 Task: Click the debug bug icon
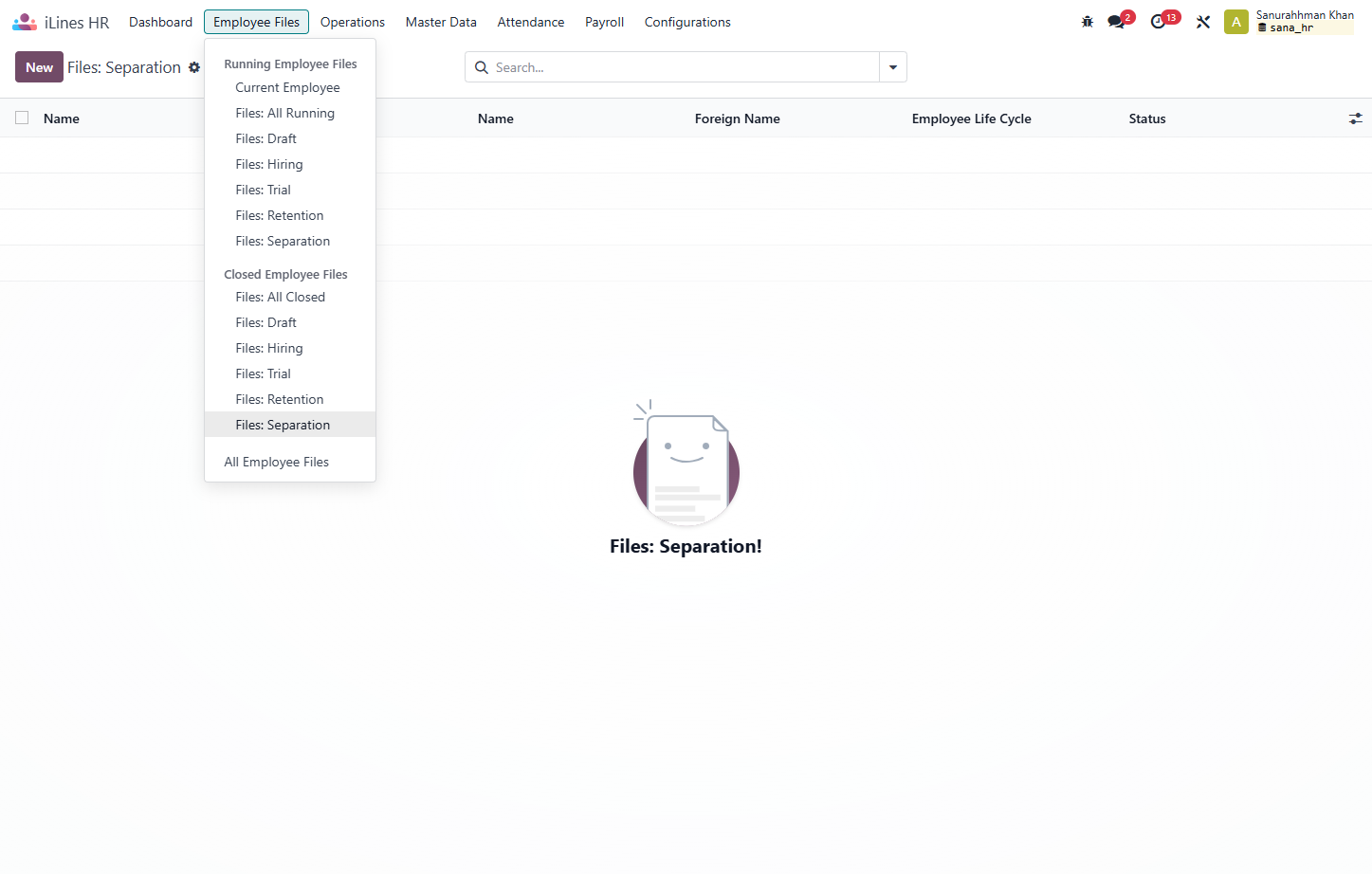tap(1088, 22)
